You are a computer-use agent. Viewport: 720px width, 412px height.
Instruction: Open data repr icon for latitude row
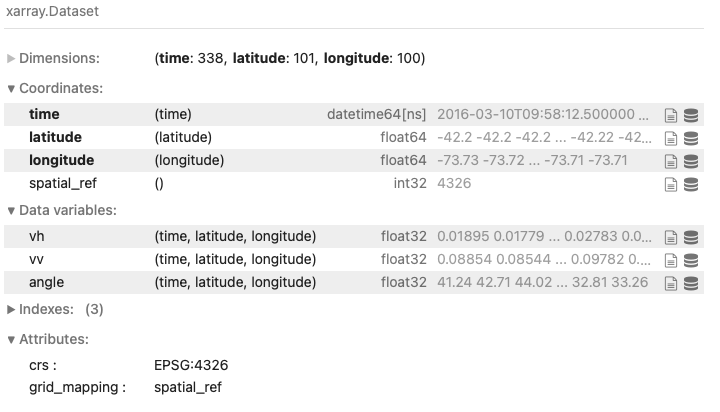click(691, 138)
